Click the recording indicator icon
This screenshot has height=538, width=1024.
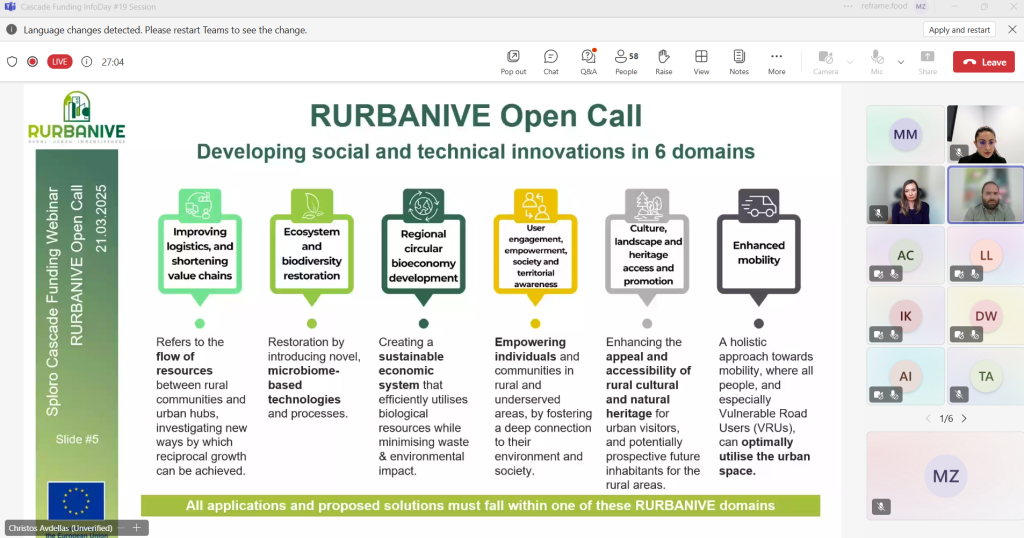32,62
